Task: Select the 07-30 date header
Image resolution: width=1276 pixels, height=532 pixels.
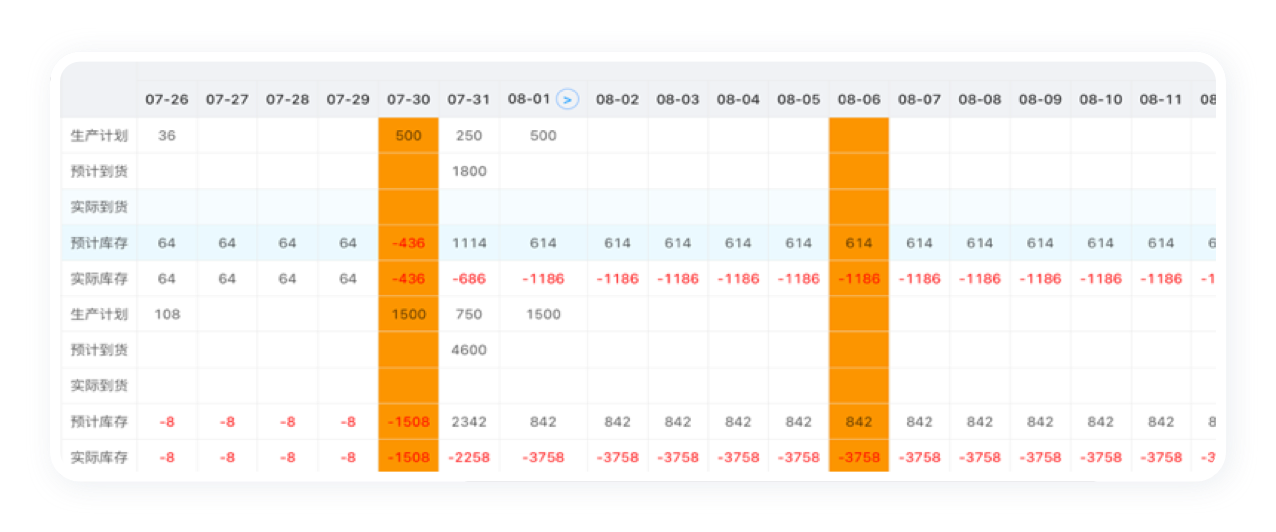Action: [x=408, y=99]
